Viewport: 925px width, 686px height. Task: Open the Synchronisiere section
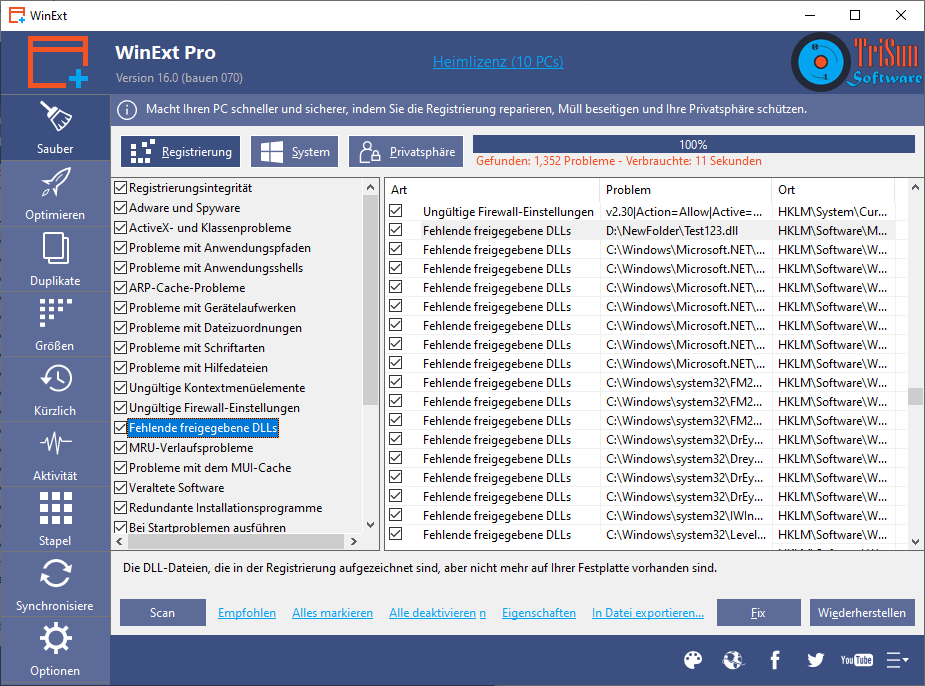click(x=55, y=584)
